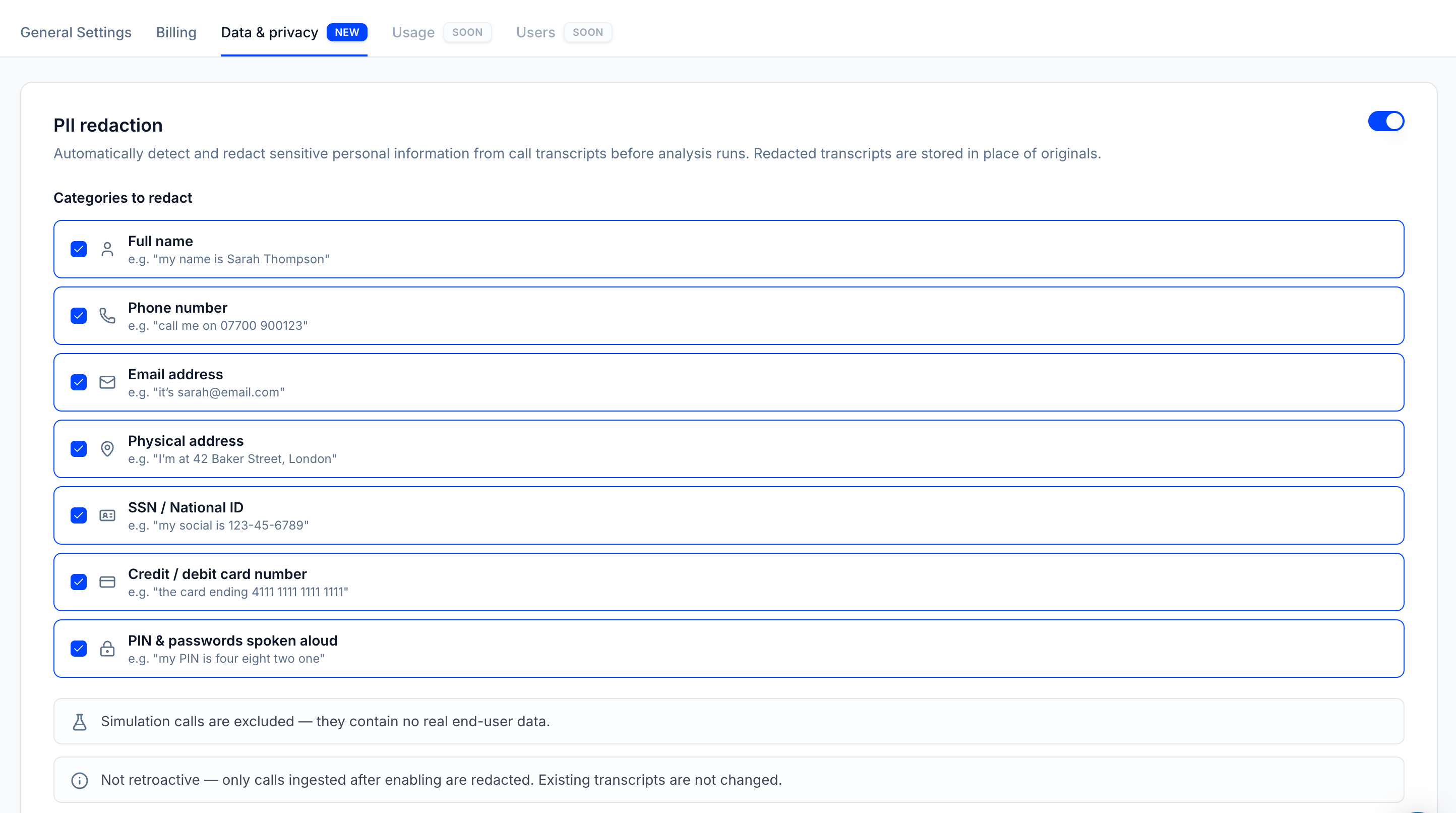Click the credit card icon
The image size is (1456, 813).
(107, 582)
